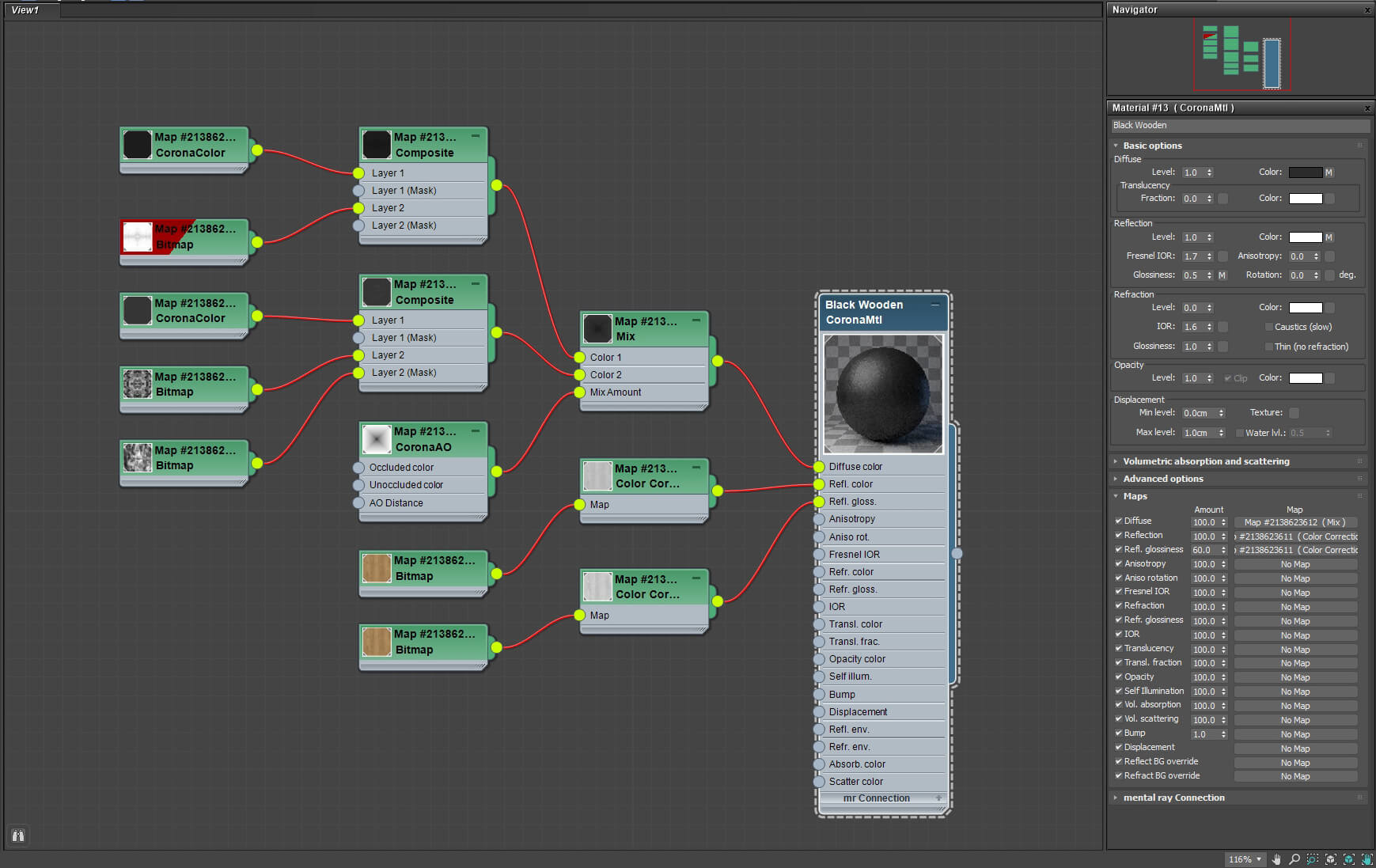Collapse the Mix node with its minus icon
Image resolution: width=1376 pixels, height=868 pixels.
[x=696, y=320]
